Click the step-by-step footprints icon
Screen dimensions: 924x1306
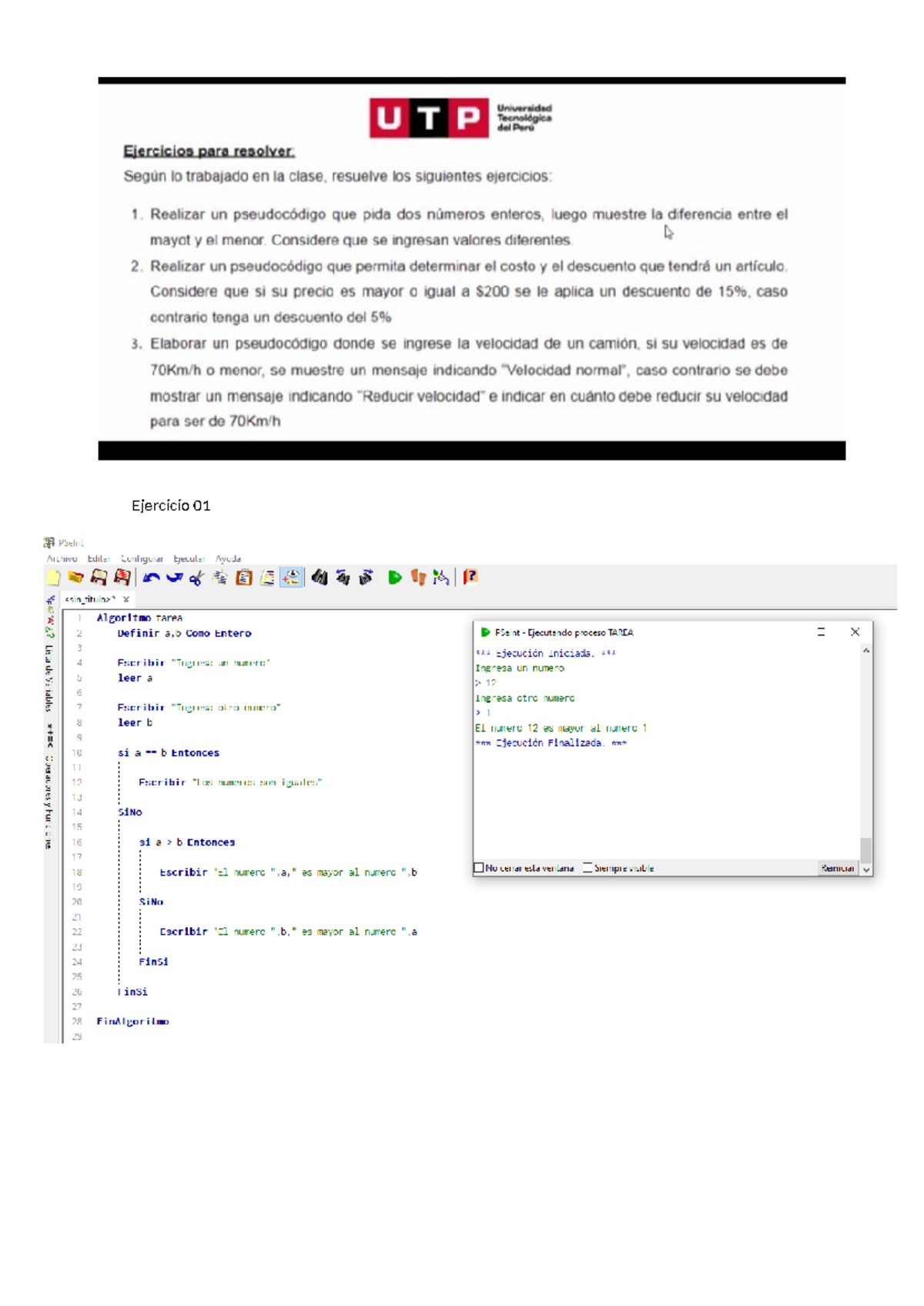pyautogui.click(x=418, y=578)
